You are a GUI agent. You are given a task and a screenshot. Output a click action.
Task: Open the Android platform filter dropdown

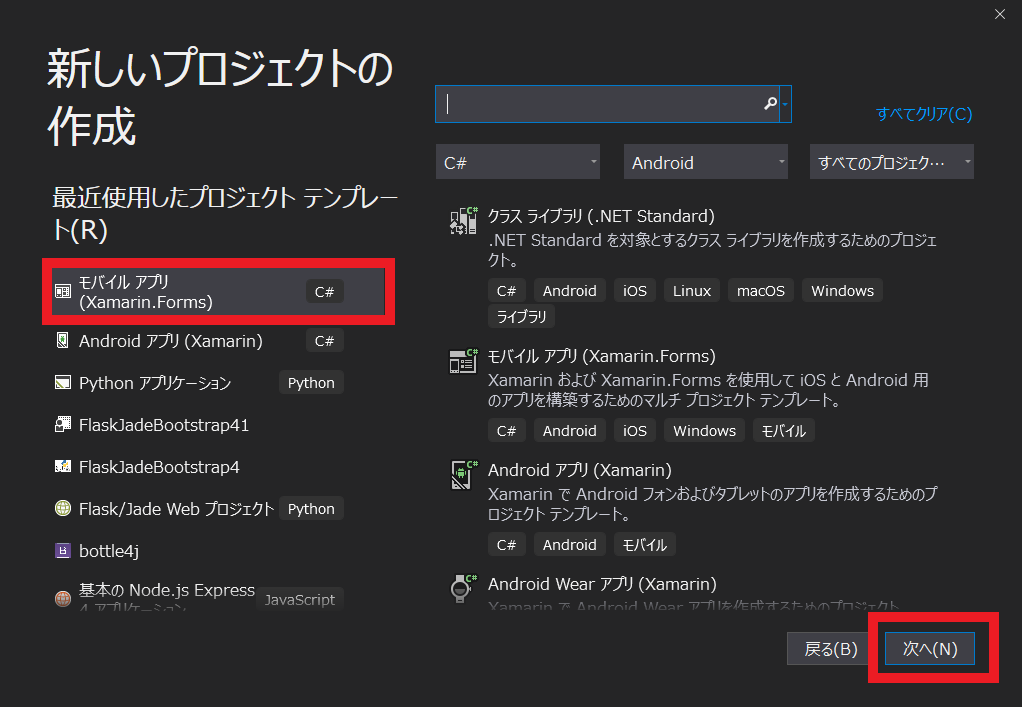click(x=705, y=162)
